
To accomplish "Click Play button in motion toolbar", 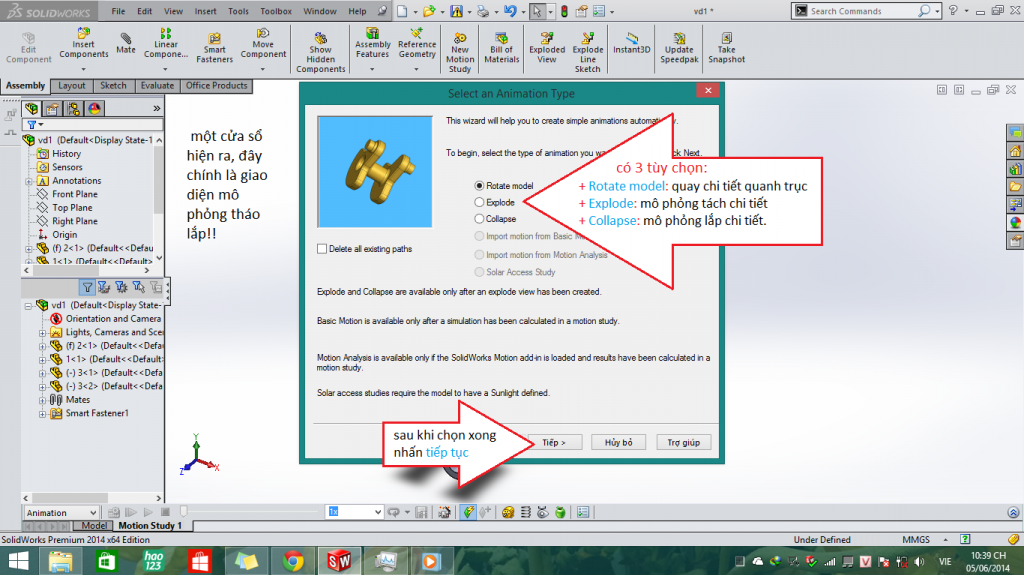I will coord(148,512).
